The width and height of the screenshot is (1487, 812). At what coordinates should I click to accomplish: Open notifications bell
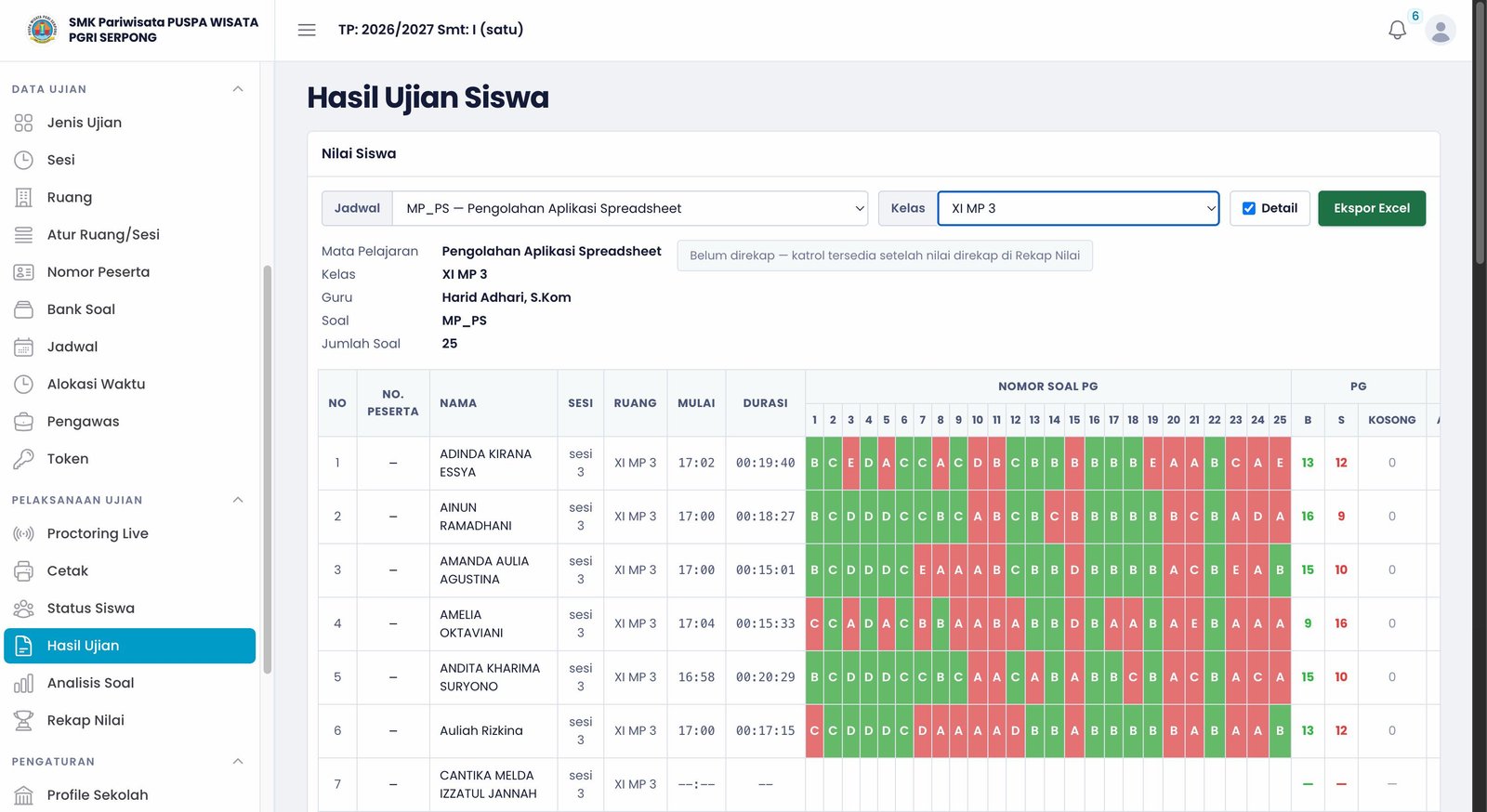(1397, 30)
